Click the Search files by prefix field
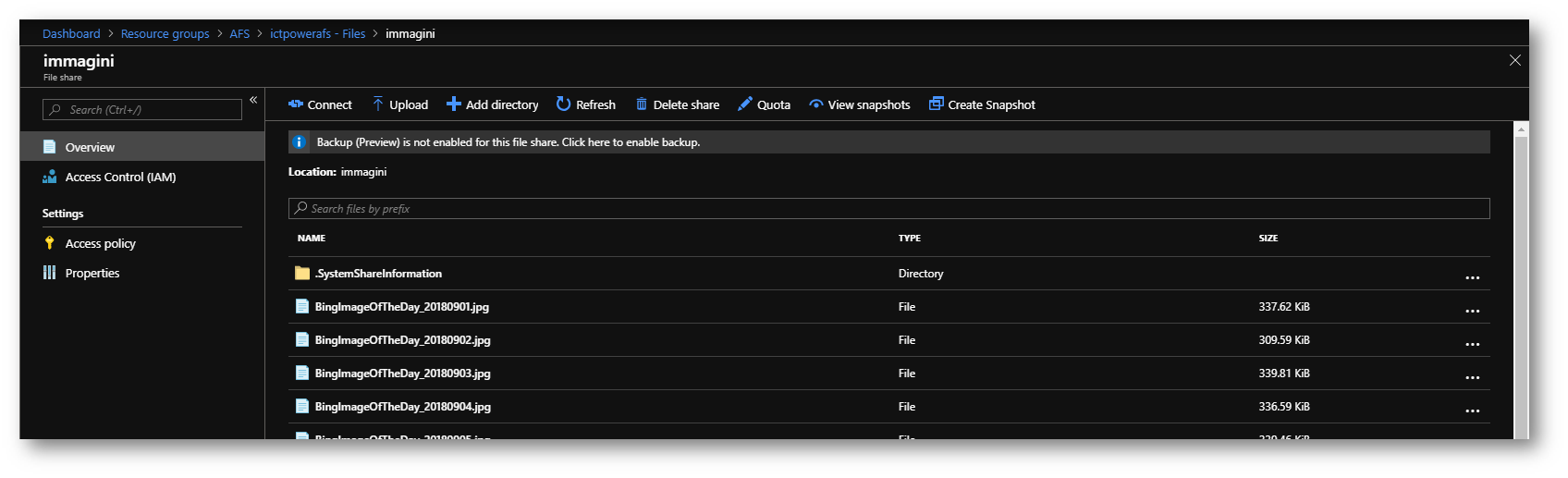The height and width of the screenshot is (478, 1568). 888,209
